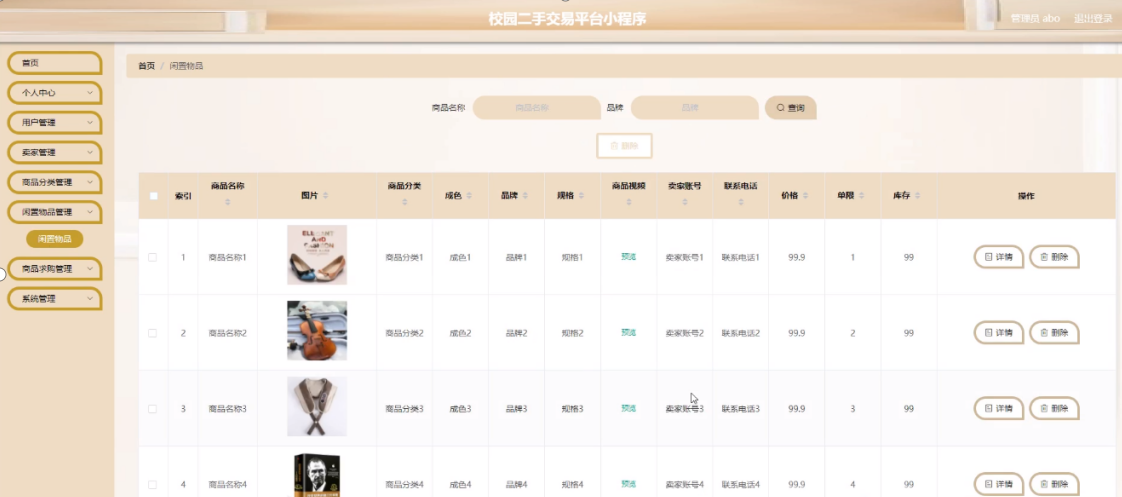Open 详情 for 商品名称1
The height and width of the screenshot is (497, 1122).
click(998, 257)
